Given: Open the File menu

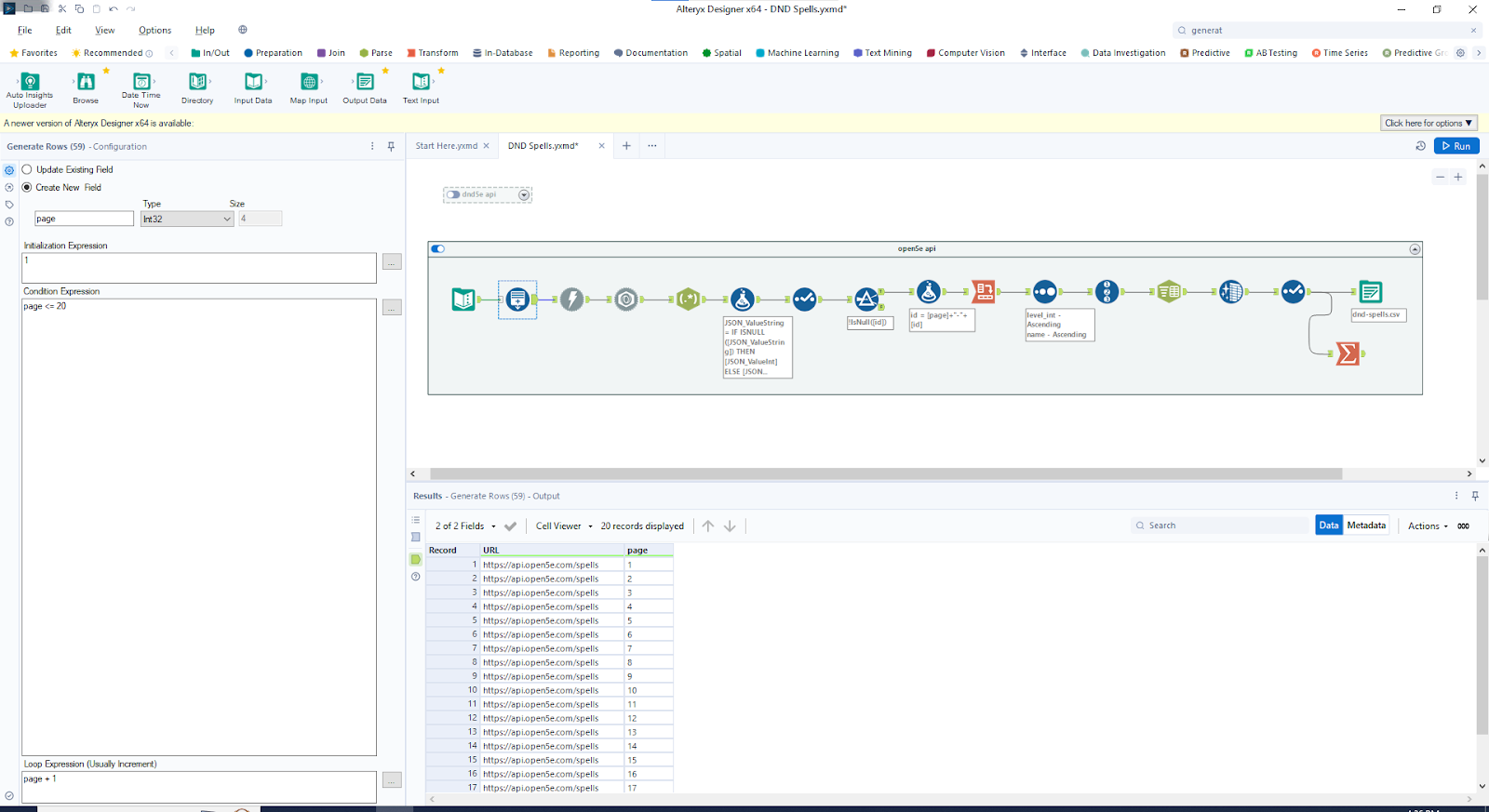Looking at the screenshot, I should pos(25,30).
